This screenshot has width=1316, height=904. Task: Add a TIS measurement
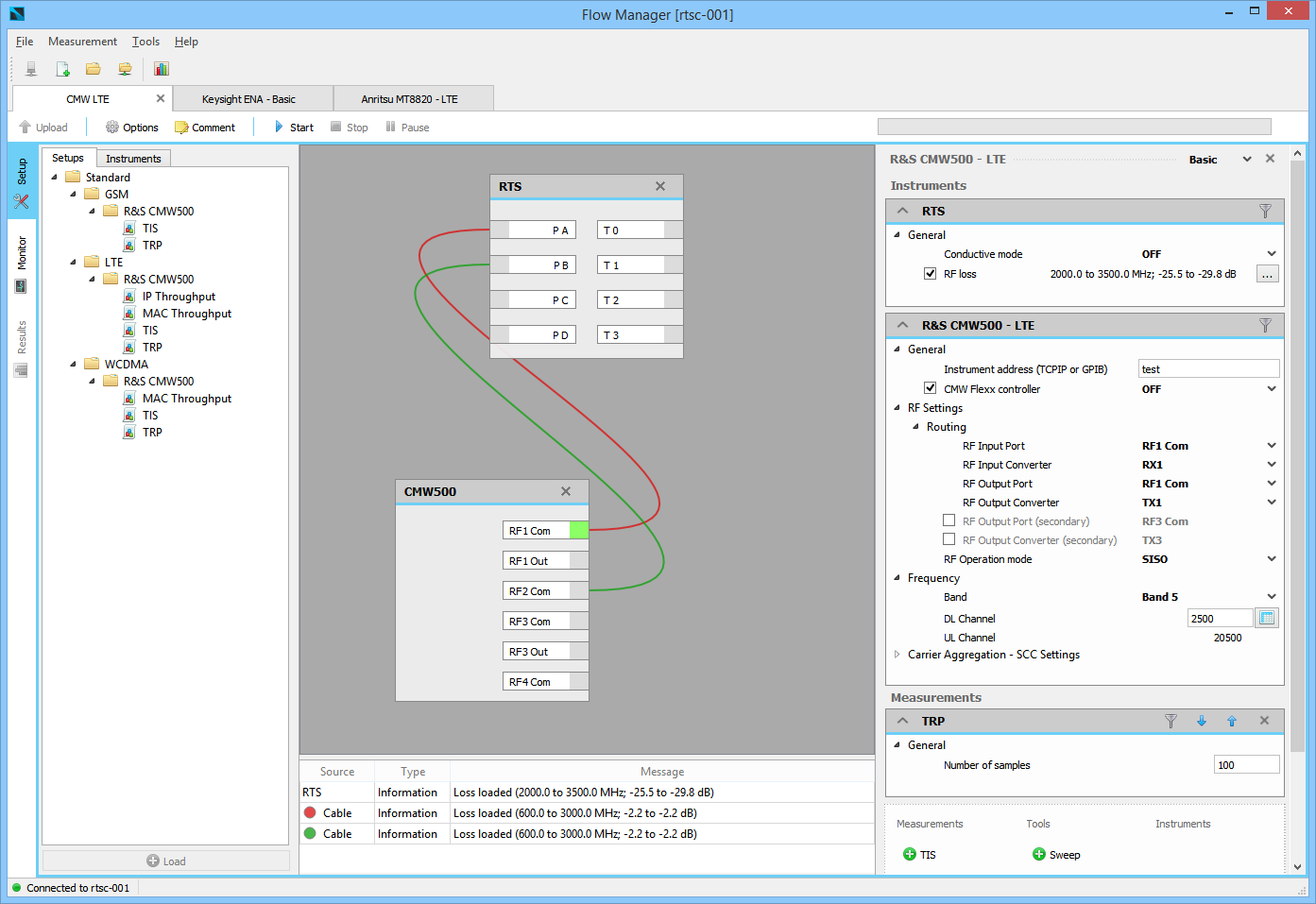(x=919, y=855)
